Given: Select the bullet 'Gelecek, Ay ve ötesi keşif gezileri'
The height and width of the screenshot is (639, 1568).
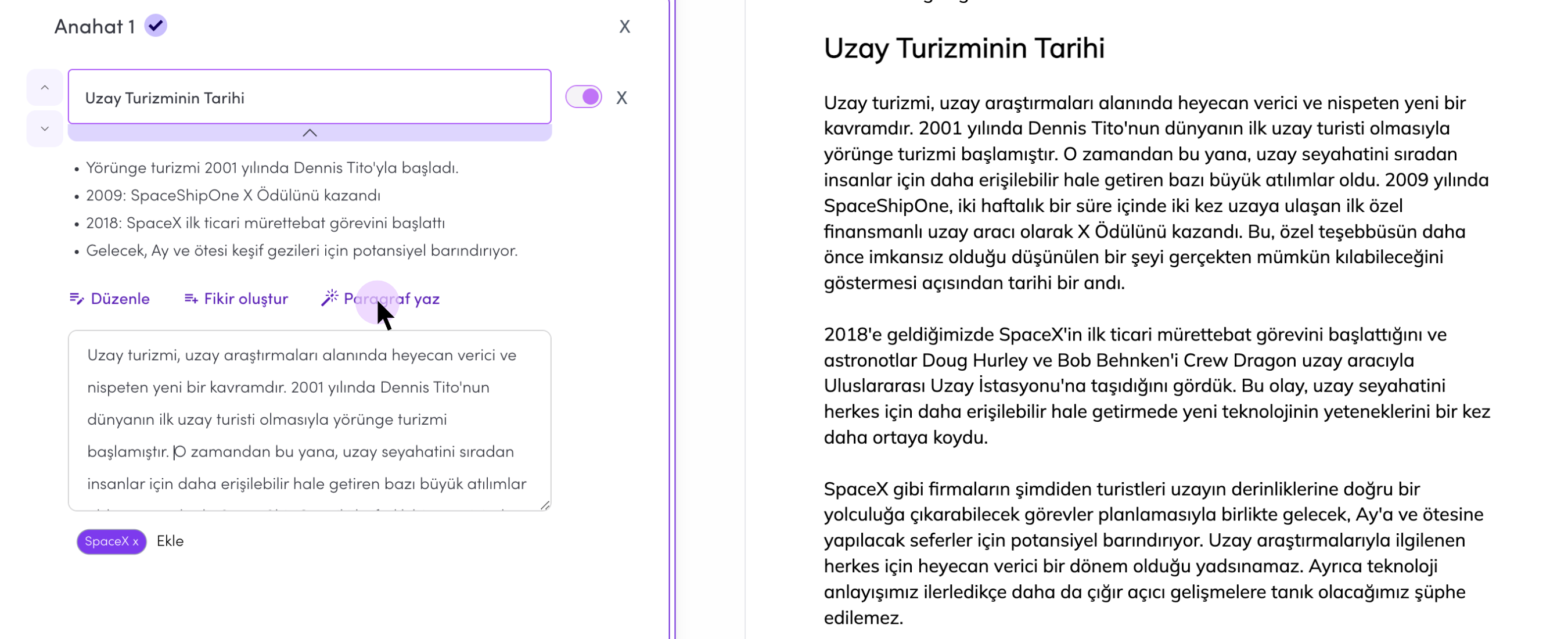Looking at the screenshot, I should pos(302,250).
